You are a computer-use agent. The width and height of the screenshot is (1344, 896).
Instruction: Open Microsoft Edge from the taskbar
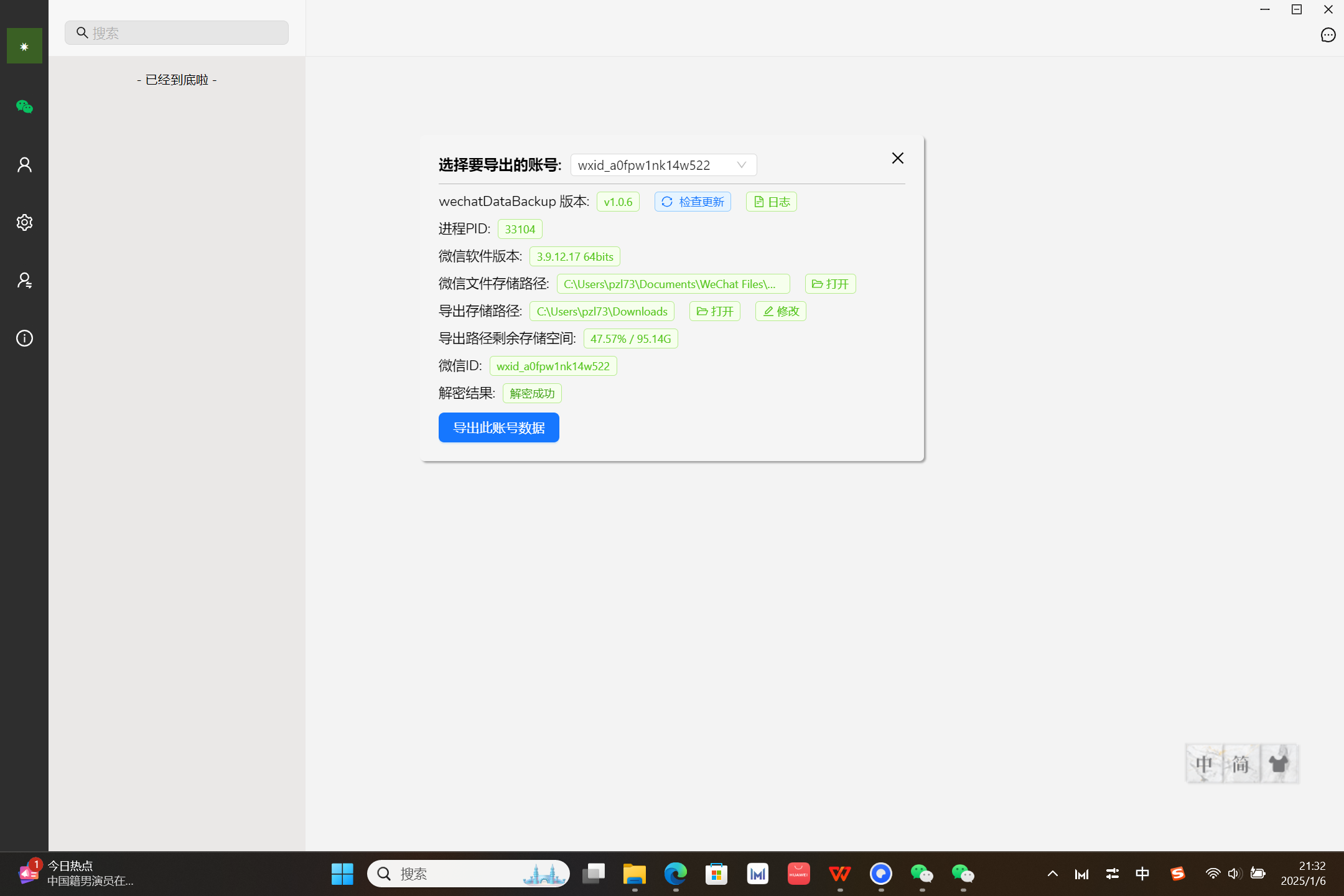(x=675, y=874)
